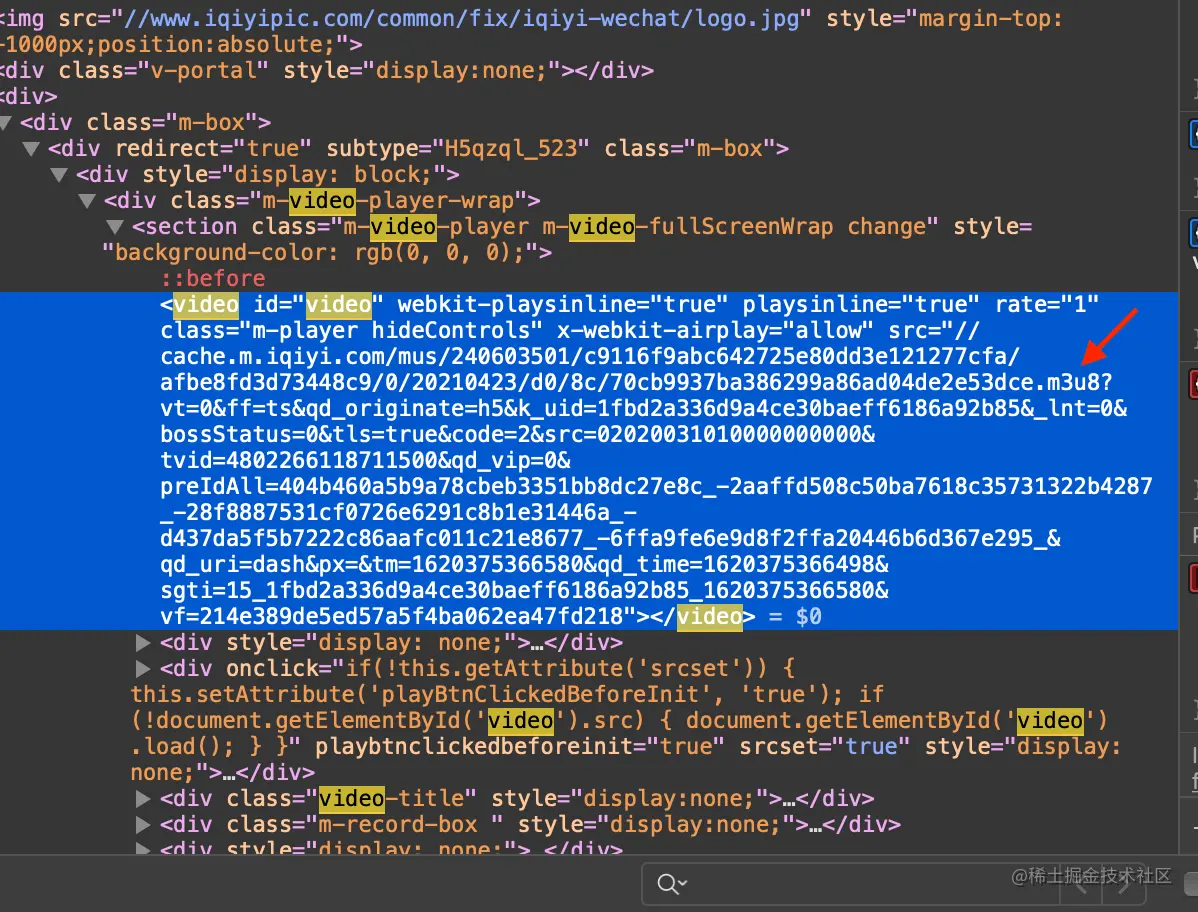Viewport: 1198px width, 912px height.
Task: Click the "video-title" class value
Action: 391,799
